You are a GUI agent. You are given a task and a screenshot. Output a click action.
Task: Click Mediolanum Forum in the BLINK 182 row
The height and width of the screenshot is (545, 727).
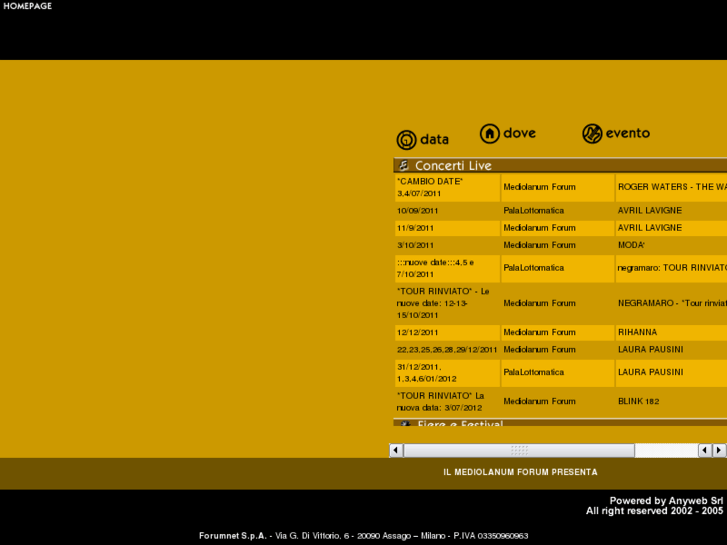click(x=539, y=401)
